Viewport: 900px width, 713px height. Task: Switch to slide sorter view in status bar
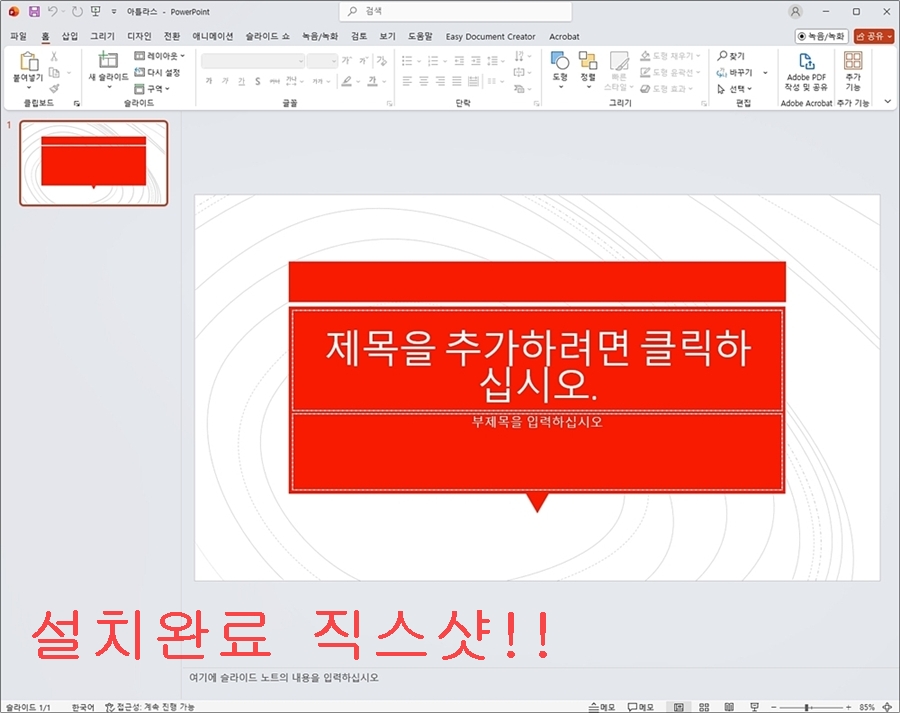coord(705,706)
